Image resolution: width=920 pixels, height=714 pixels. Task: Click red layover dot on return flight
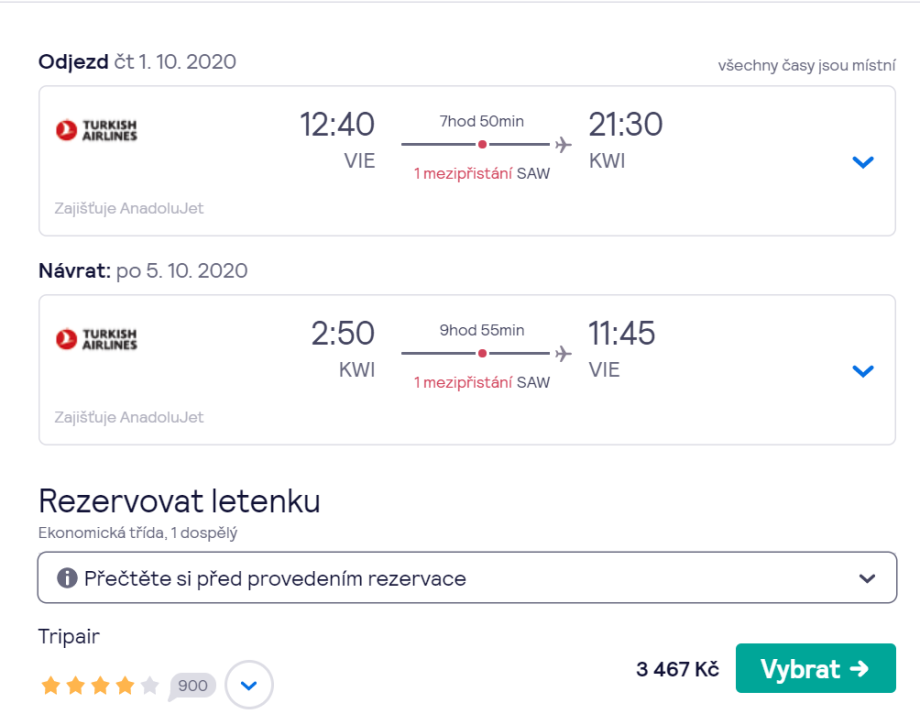482,354
